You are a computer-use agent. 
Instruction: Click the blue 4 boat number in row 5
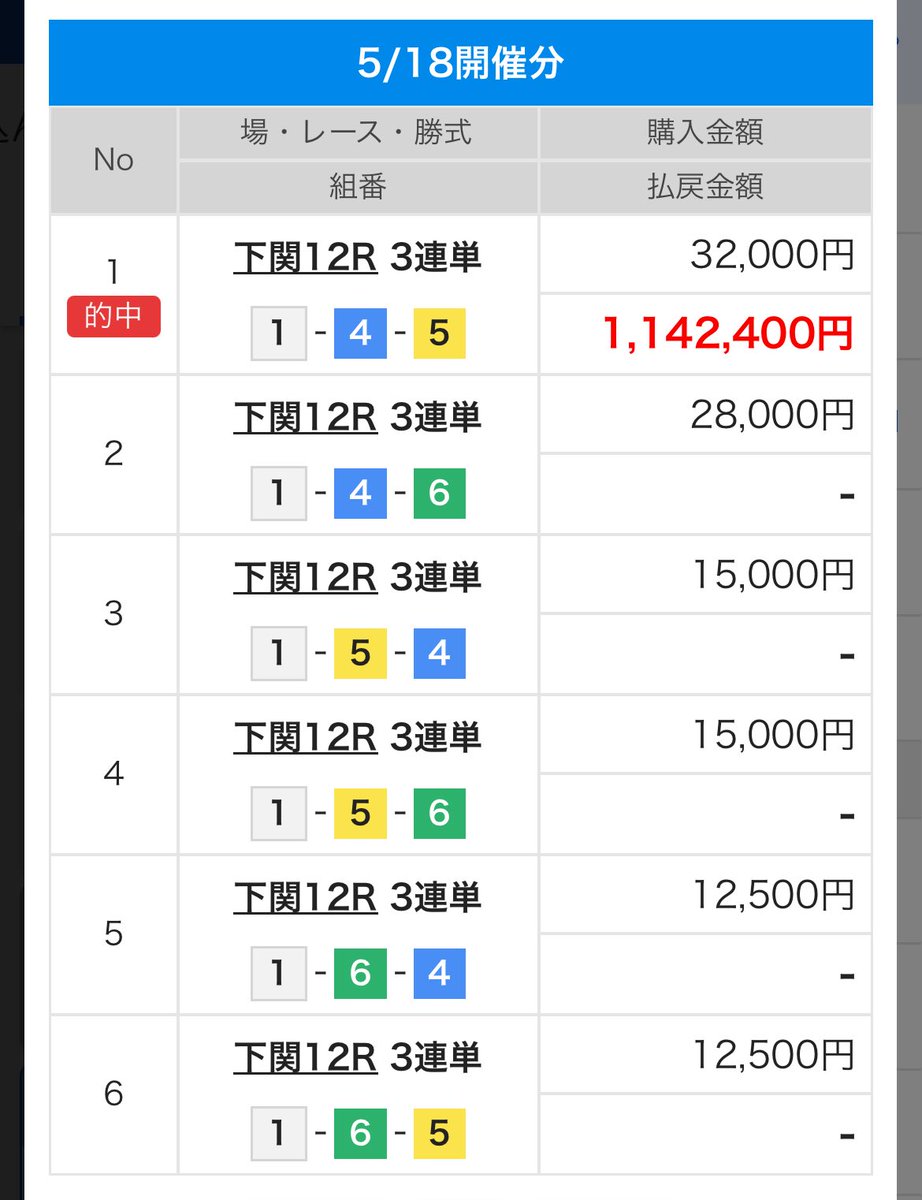pyautogui.click(x=439, y=973)
